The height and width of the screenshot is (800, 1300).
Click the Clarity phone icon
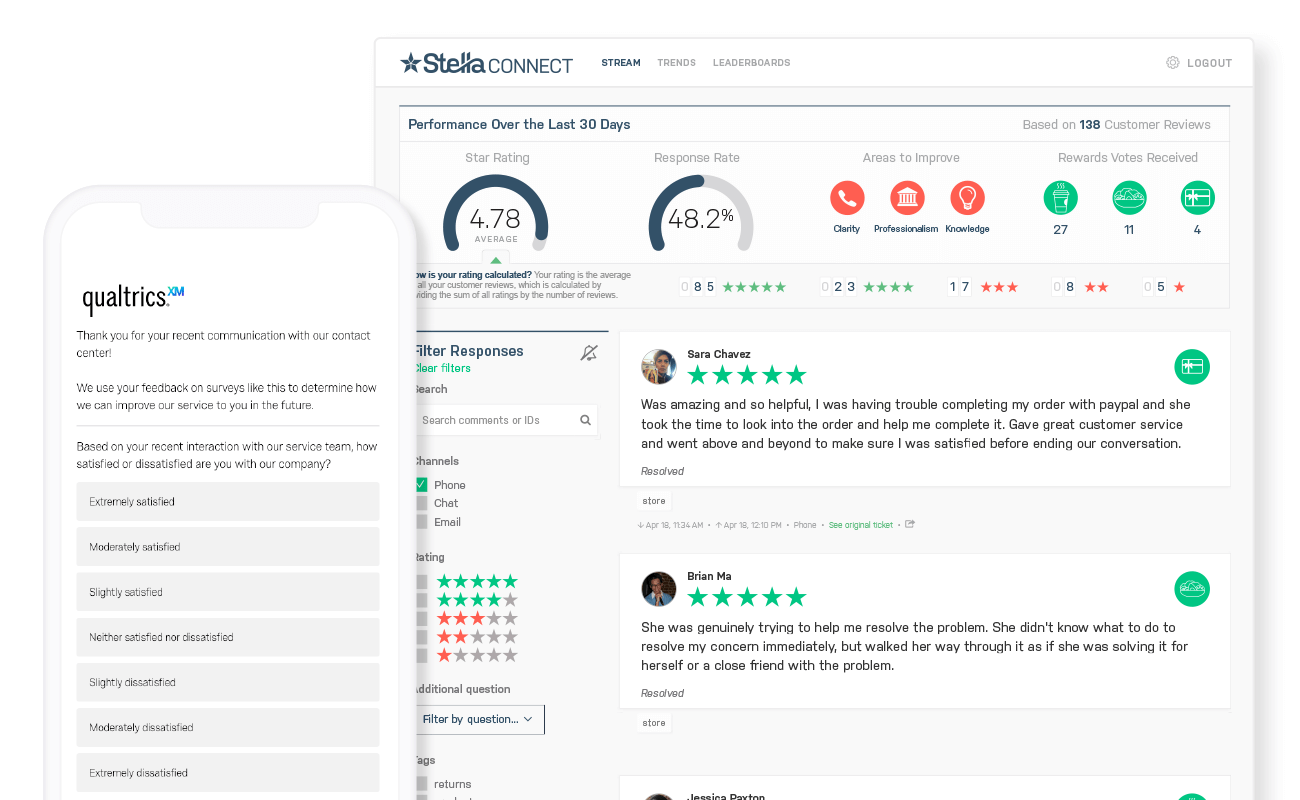click(847, 198)
